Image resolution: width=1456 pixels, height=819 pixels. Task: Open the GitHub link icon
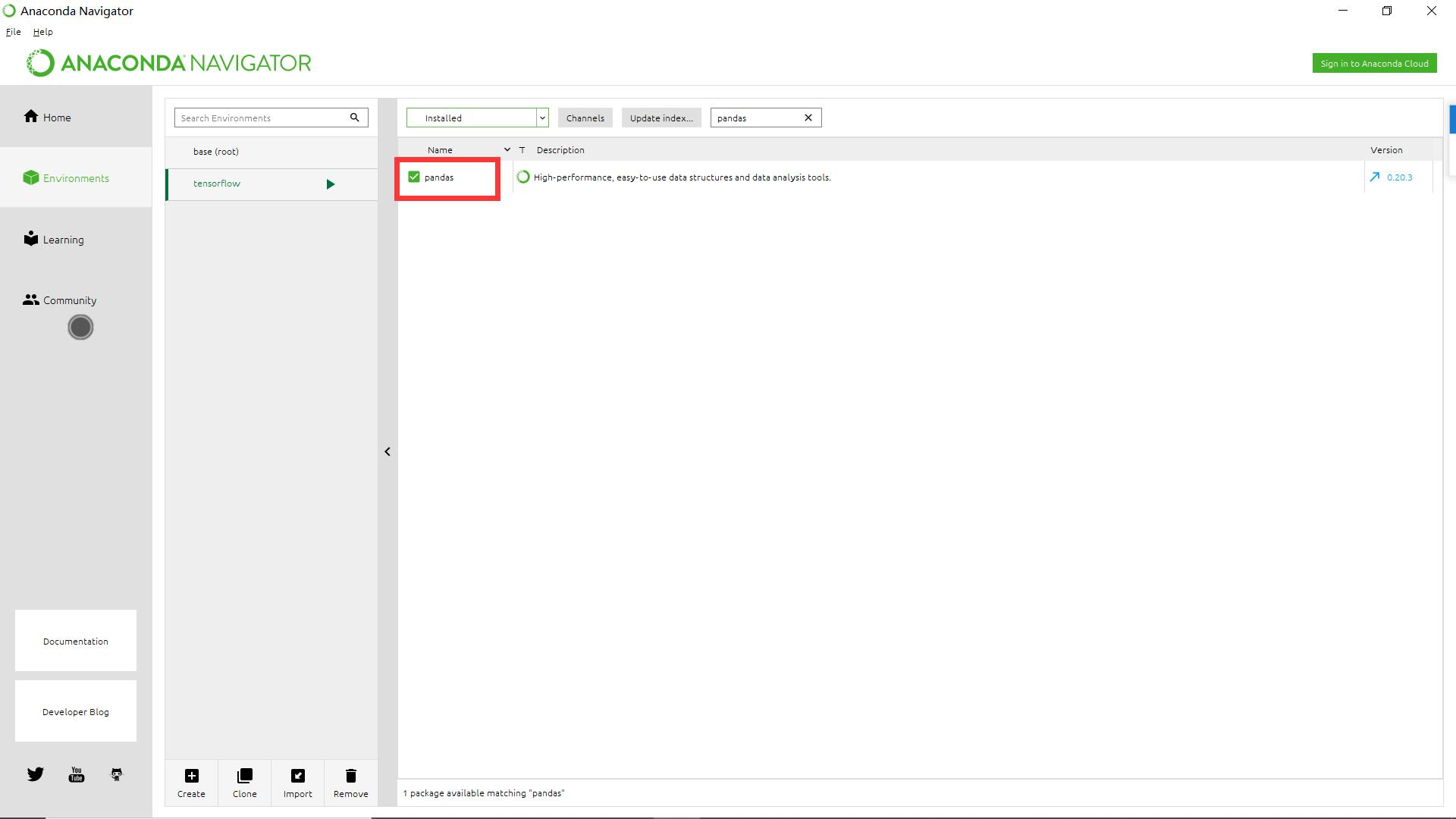coord(117,774)
